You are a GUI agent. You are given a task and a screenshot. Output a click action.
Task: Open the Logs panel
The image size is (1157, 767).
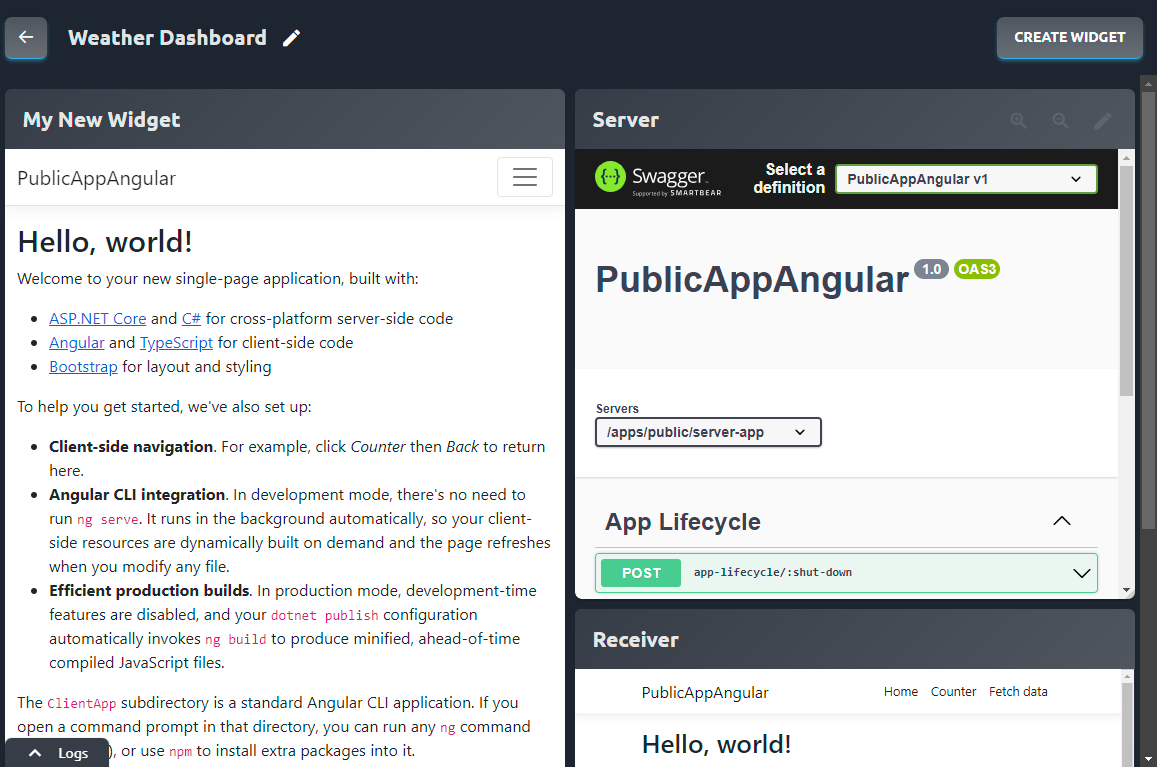tap(58, 753)
